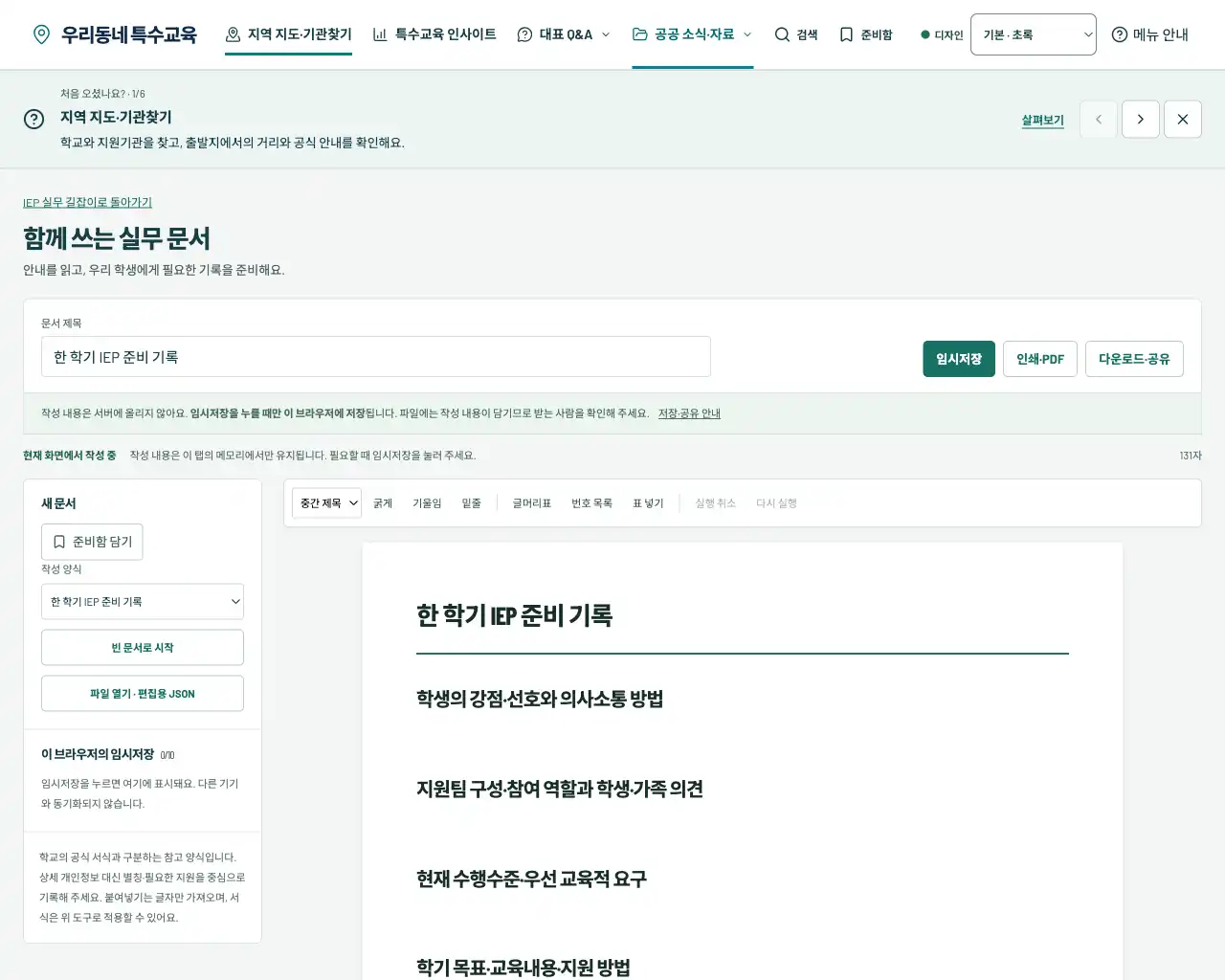Click the 함께 쓰는 실무 문서 page heading

coord(117,238)
